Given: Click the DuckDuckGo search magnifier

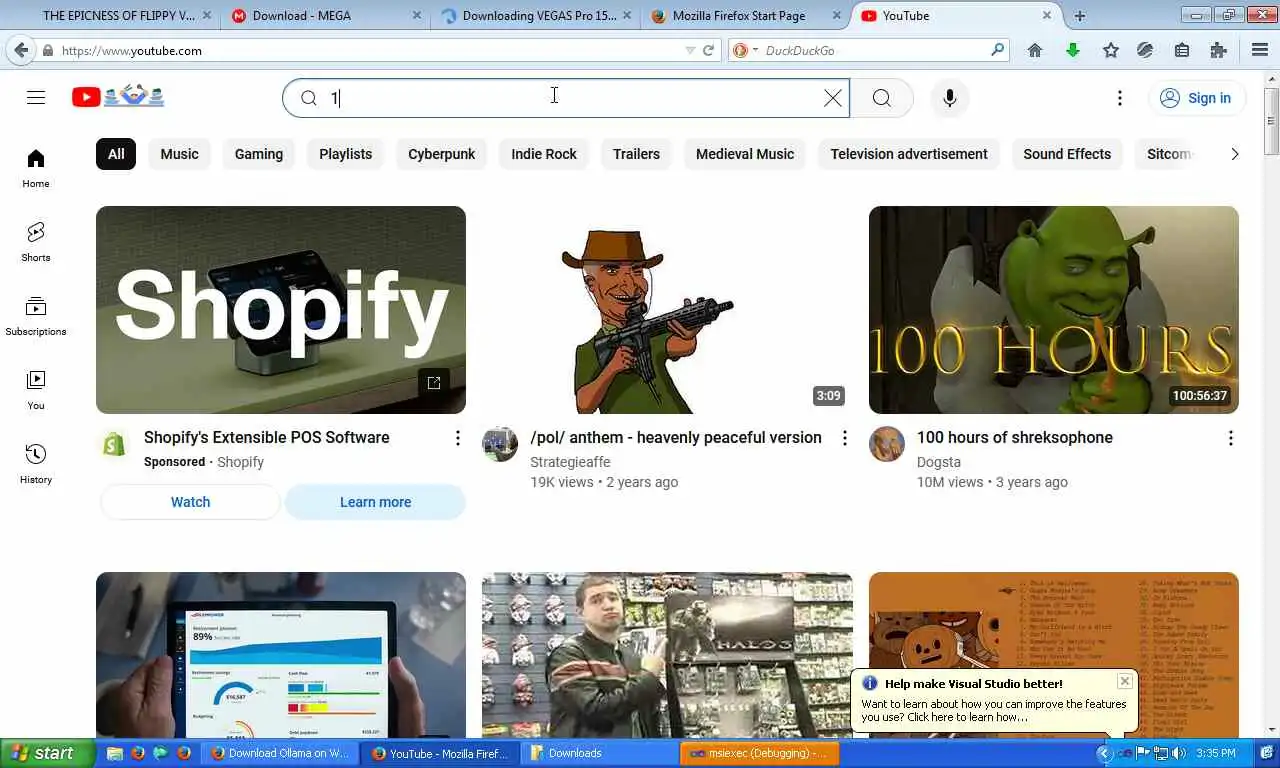Looking at the screenshot, I should click(x=997, y=50).
